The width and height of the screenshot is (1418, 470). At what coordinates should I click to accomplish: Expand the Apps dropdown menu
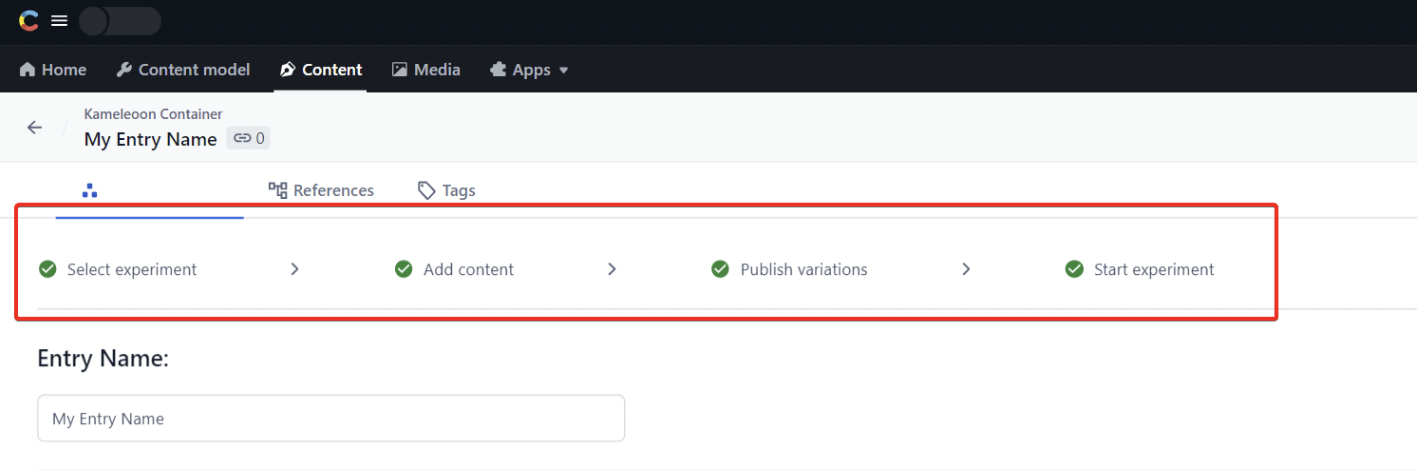pos(529,70)
